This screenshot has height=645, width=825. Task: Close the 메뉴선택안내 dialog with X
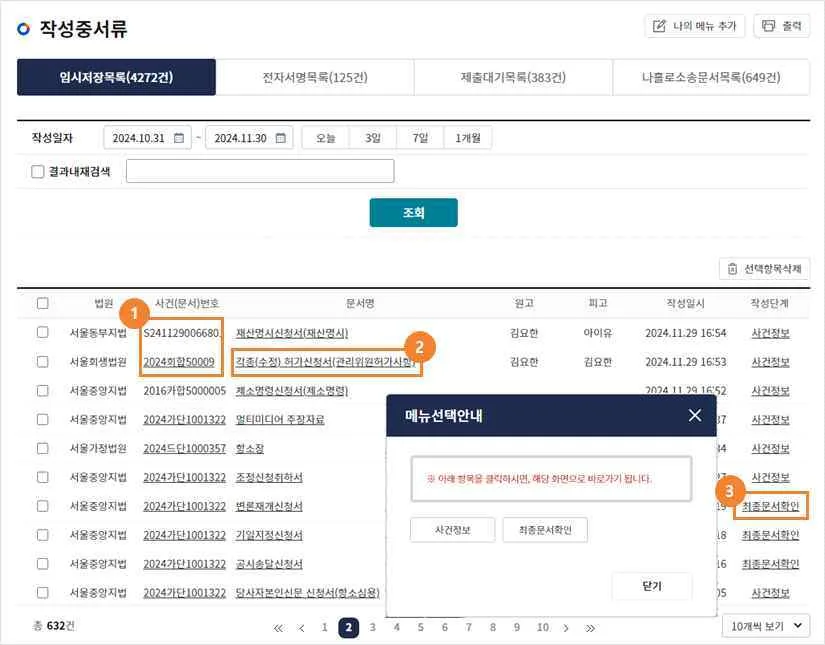click(x=695, y=416)
